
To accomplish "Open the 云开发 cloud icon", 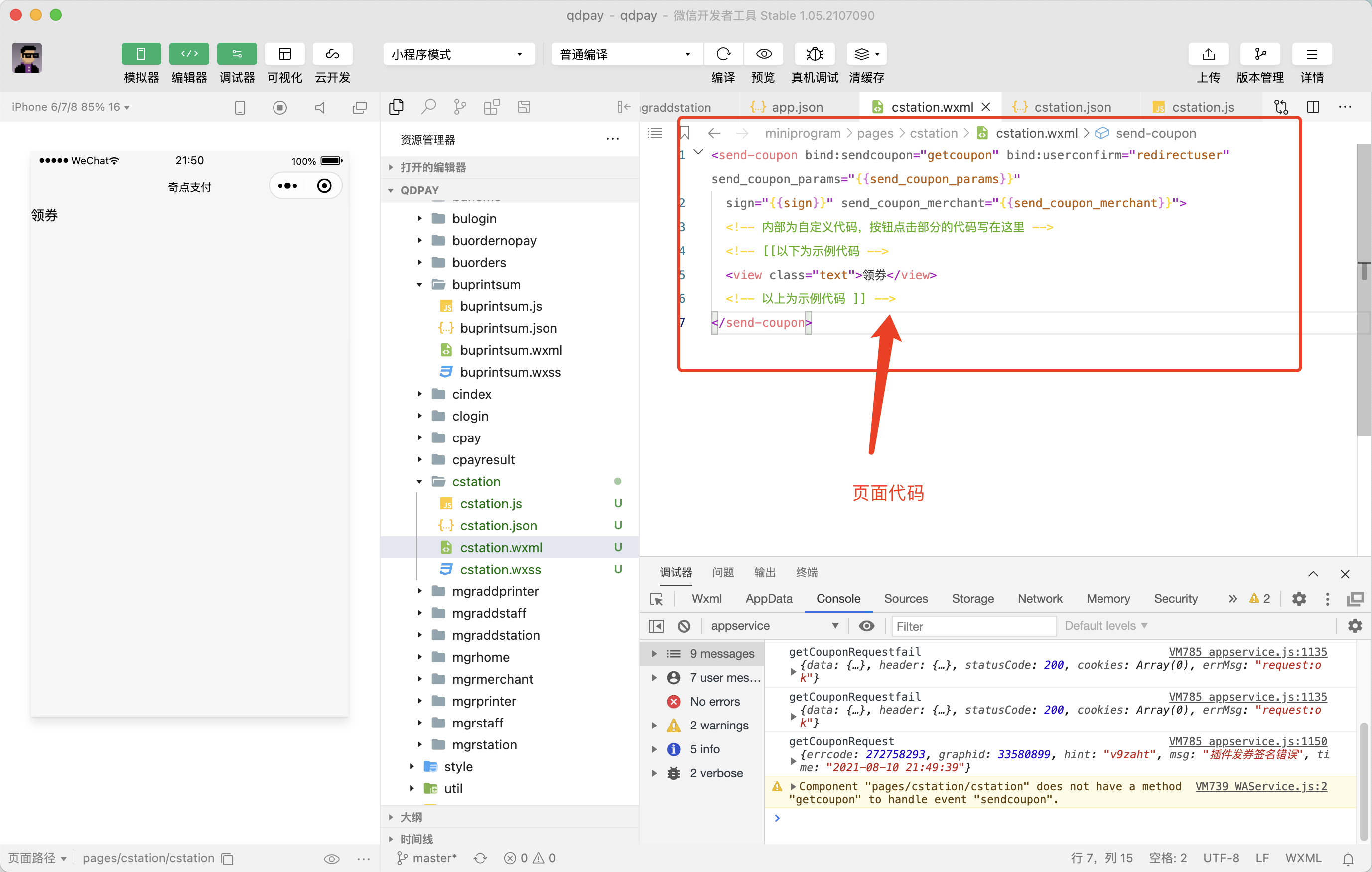I will click(x=332, y=54).
